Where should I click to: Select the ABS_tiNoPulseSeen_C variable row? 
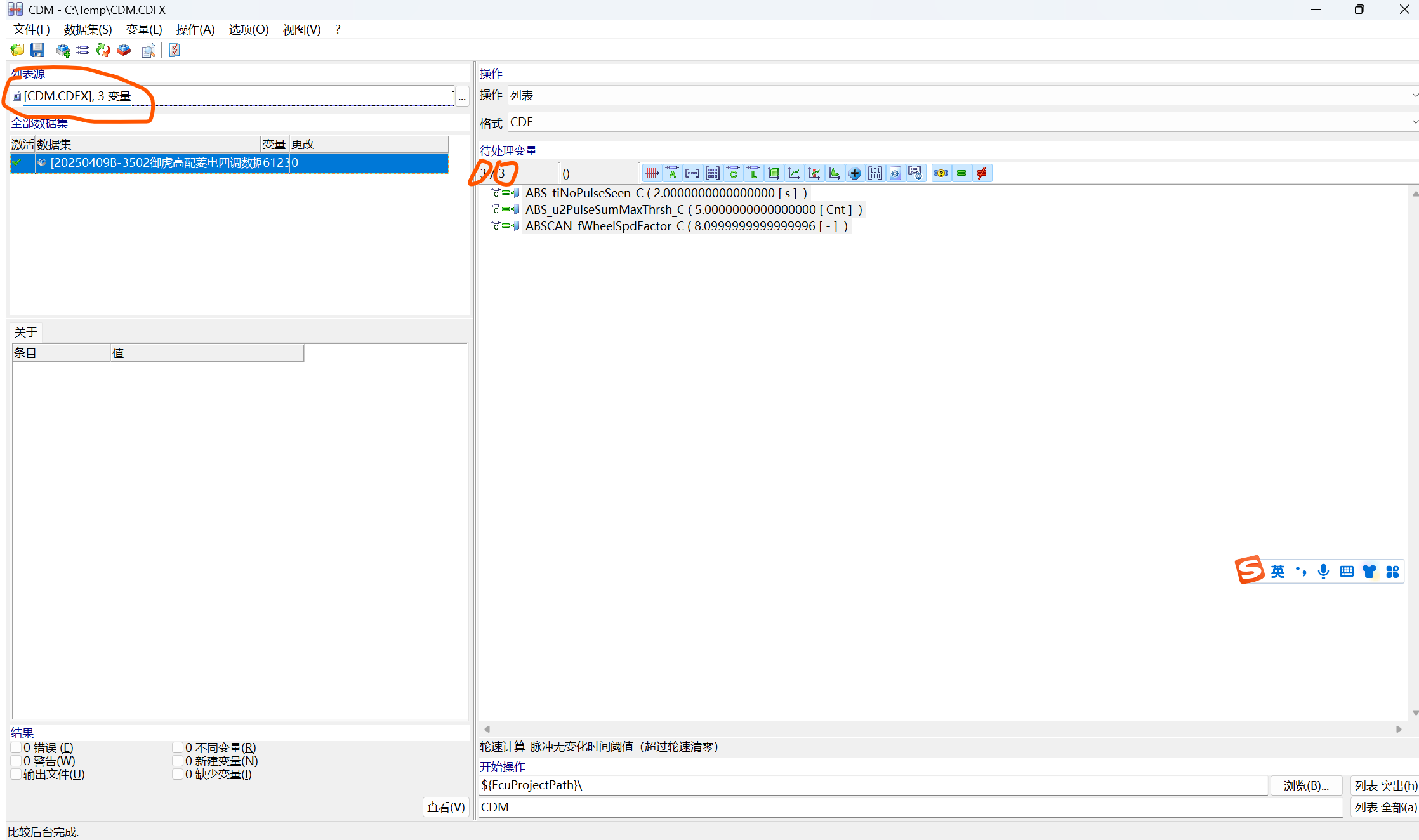click(666, 193)
